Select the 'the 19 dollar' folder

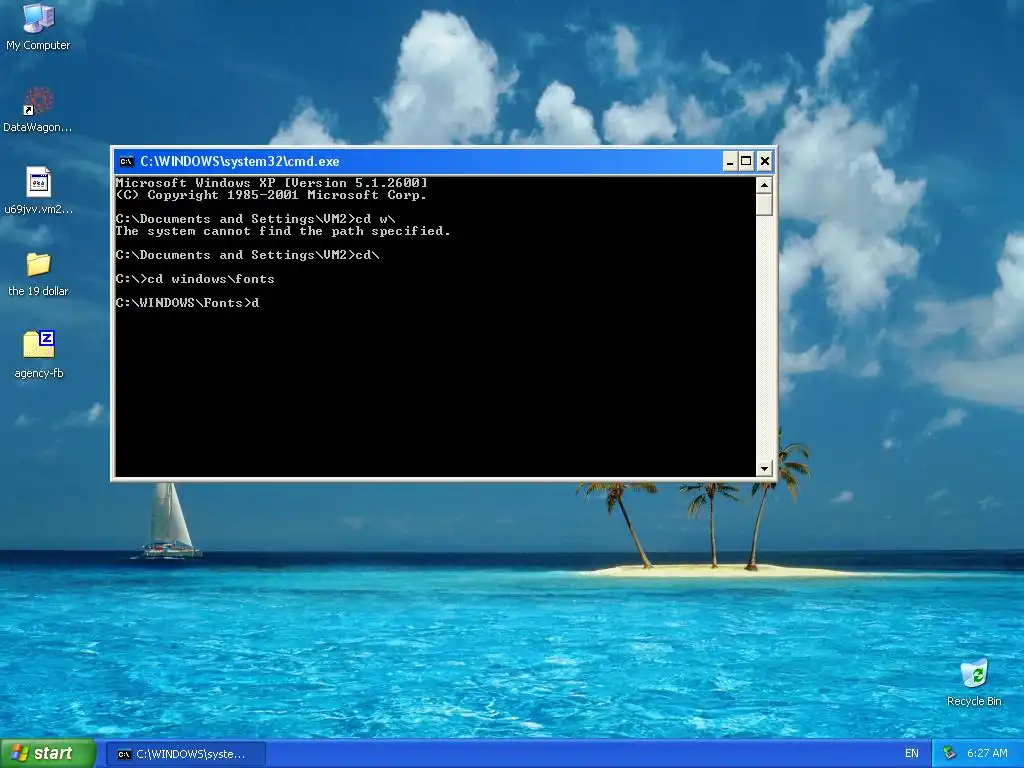pyautogui.click(x=38, y=273)
